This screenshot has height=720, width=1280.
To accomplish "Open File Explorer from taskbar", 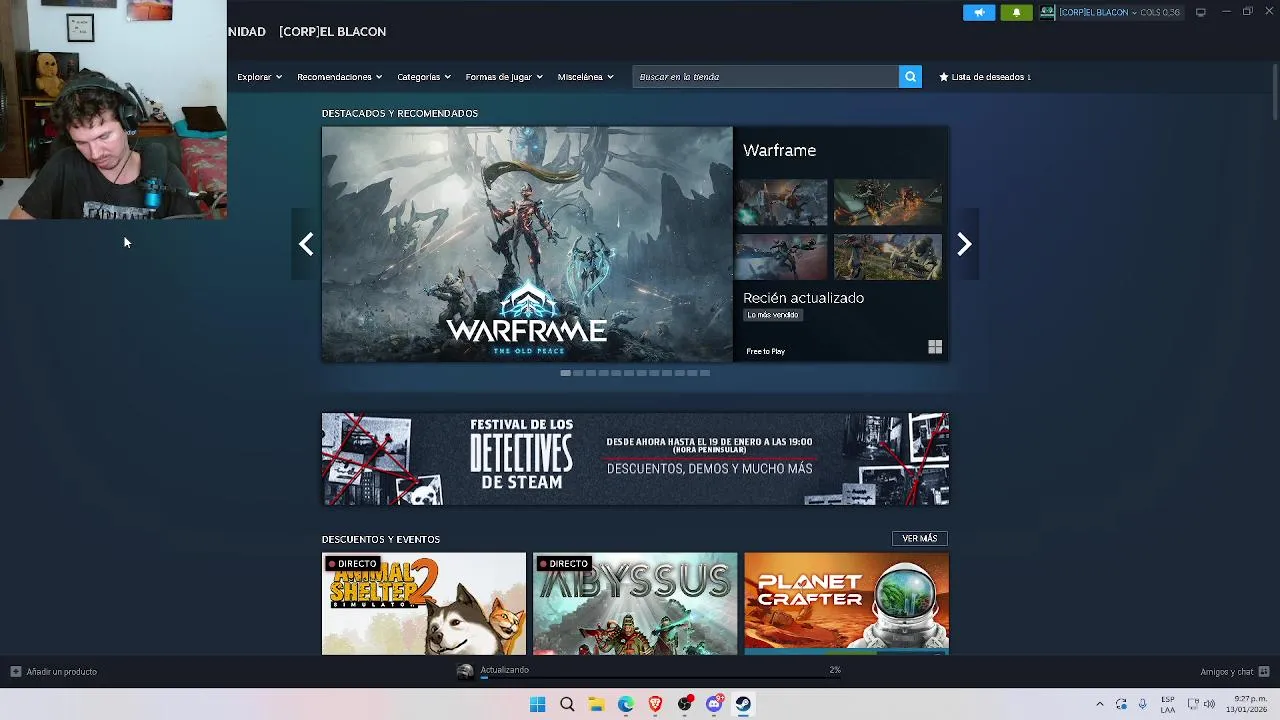I will pyautogui.click(x=596, y=704).
